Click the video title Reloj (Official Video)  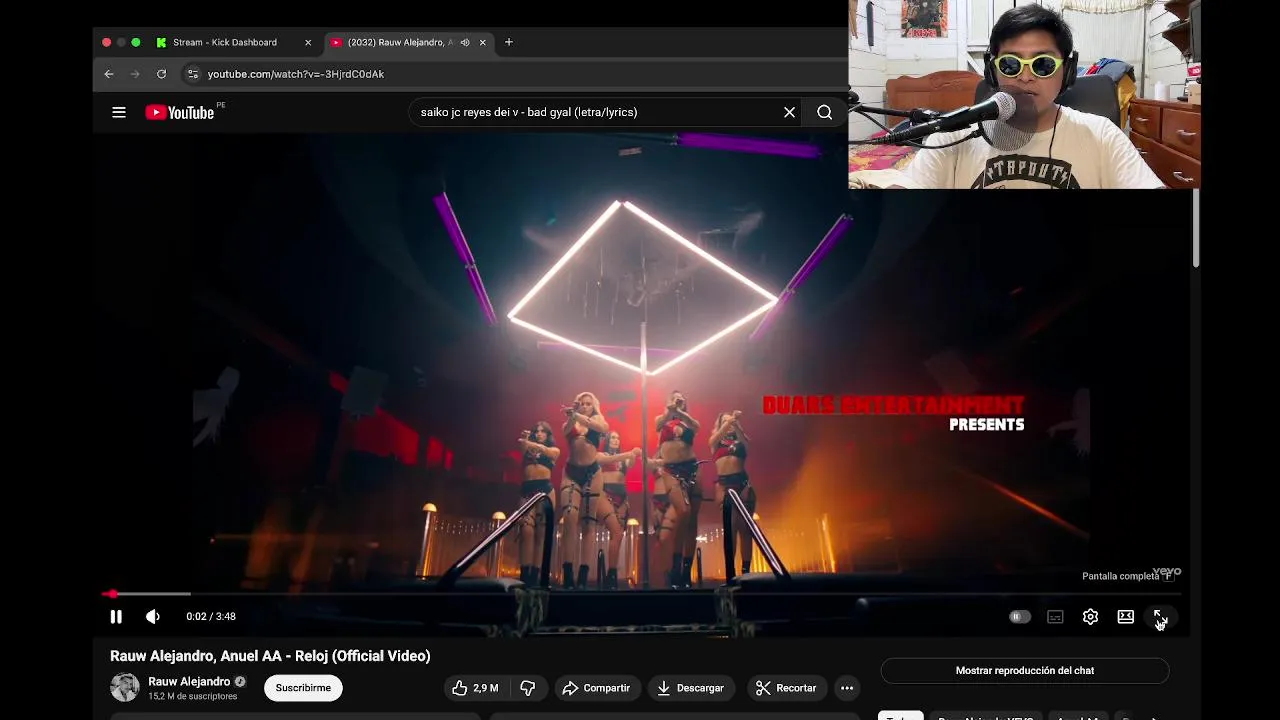(270, 656)
